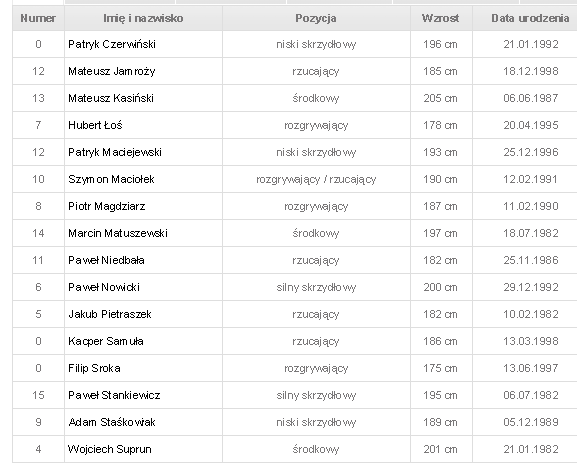The width and height of the screenshot is (577, 469).
Task: Sort by Data urodzenia header
Action: (x=530, y=18)
